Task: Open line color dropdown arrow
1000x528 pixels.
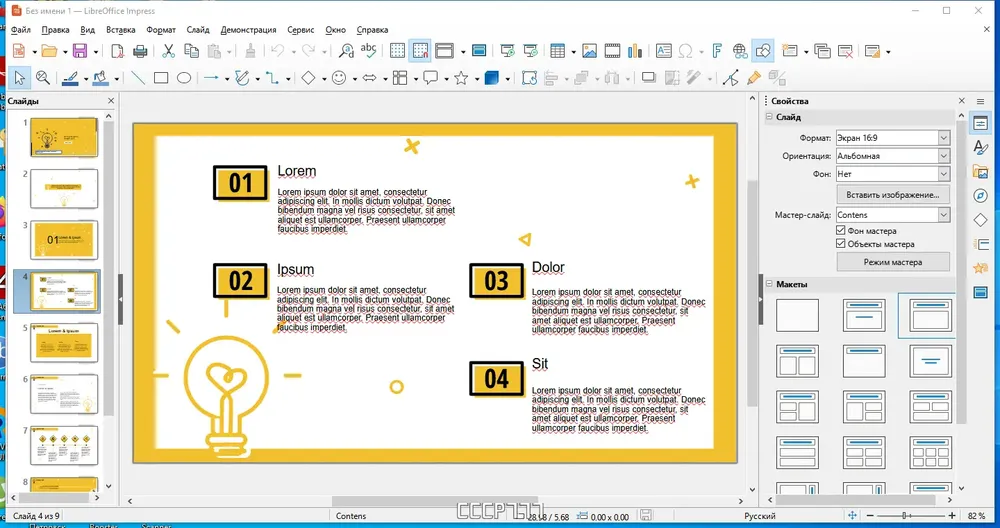Action: pyautogui.click(x=86, y=79)
